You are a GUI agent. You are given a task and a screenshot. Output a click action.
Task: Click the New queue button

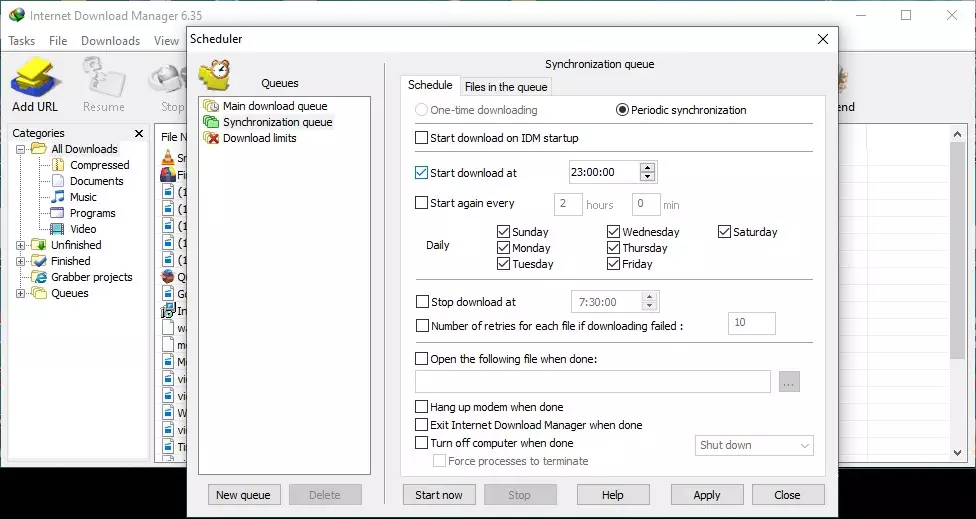tap(243, 495)
